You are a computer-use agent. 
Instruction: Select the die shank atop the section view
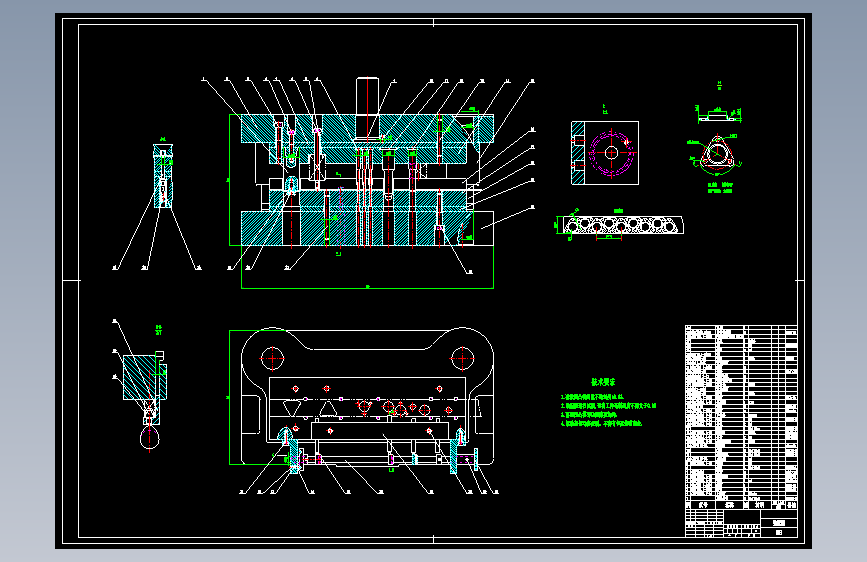367,96
